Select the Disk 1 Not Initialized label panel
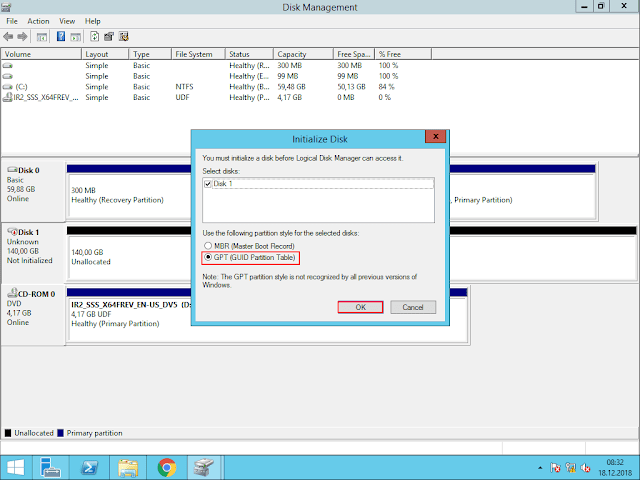Viewport: 640px width, 480px height. [x=33, y=252]
